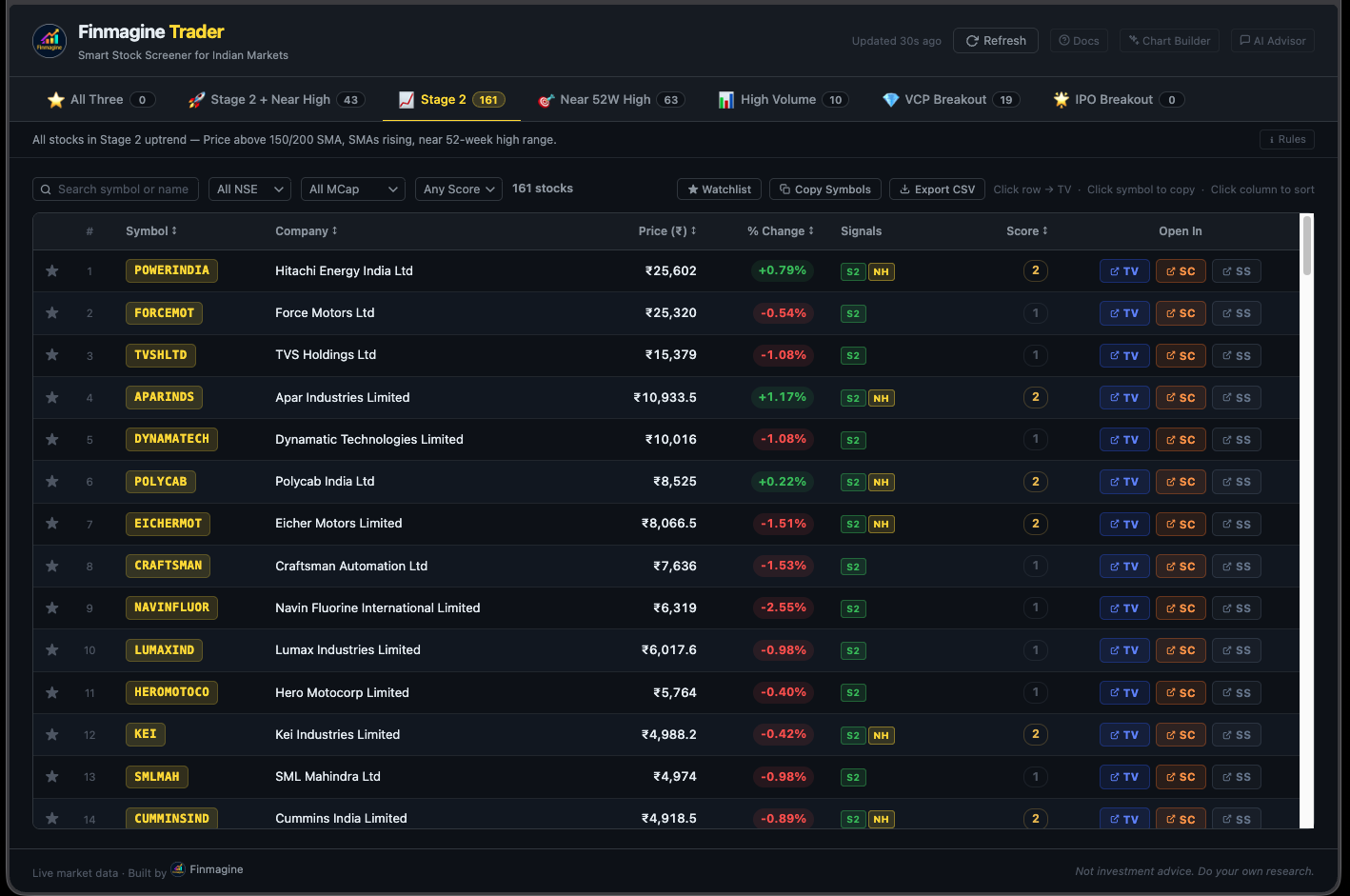Open the All NSE dropdown
1350x896 pixels.
pos(249,189)
